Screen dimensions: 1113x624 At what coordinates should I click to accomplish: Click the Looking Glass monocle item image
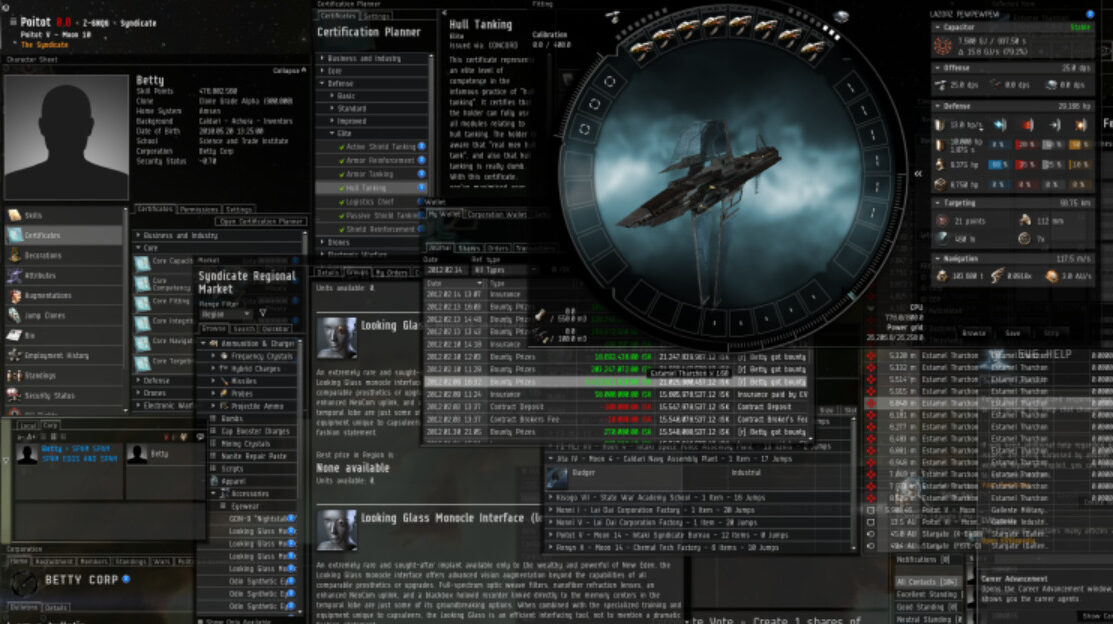tap(337, 337)
